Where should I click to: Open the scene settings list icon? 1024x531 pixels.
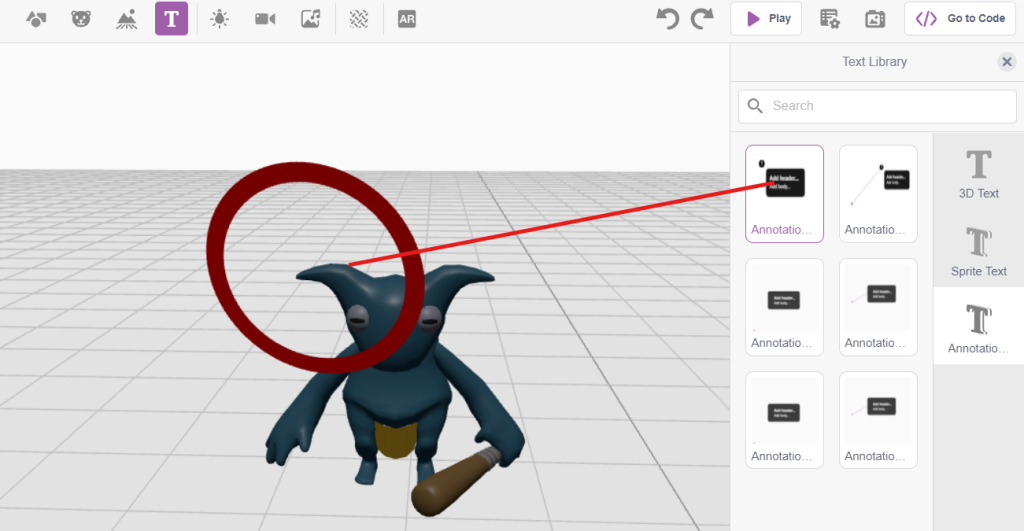pyautogui.click(x=829, y=18)
